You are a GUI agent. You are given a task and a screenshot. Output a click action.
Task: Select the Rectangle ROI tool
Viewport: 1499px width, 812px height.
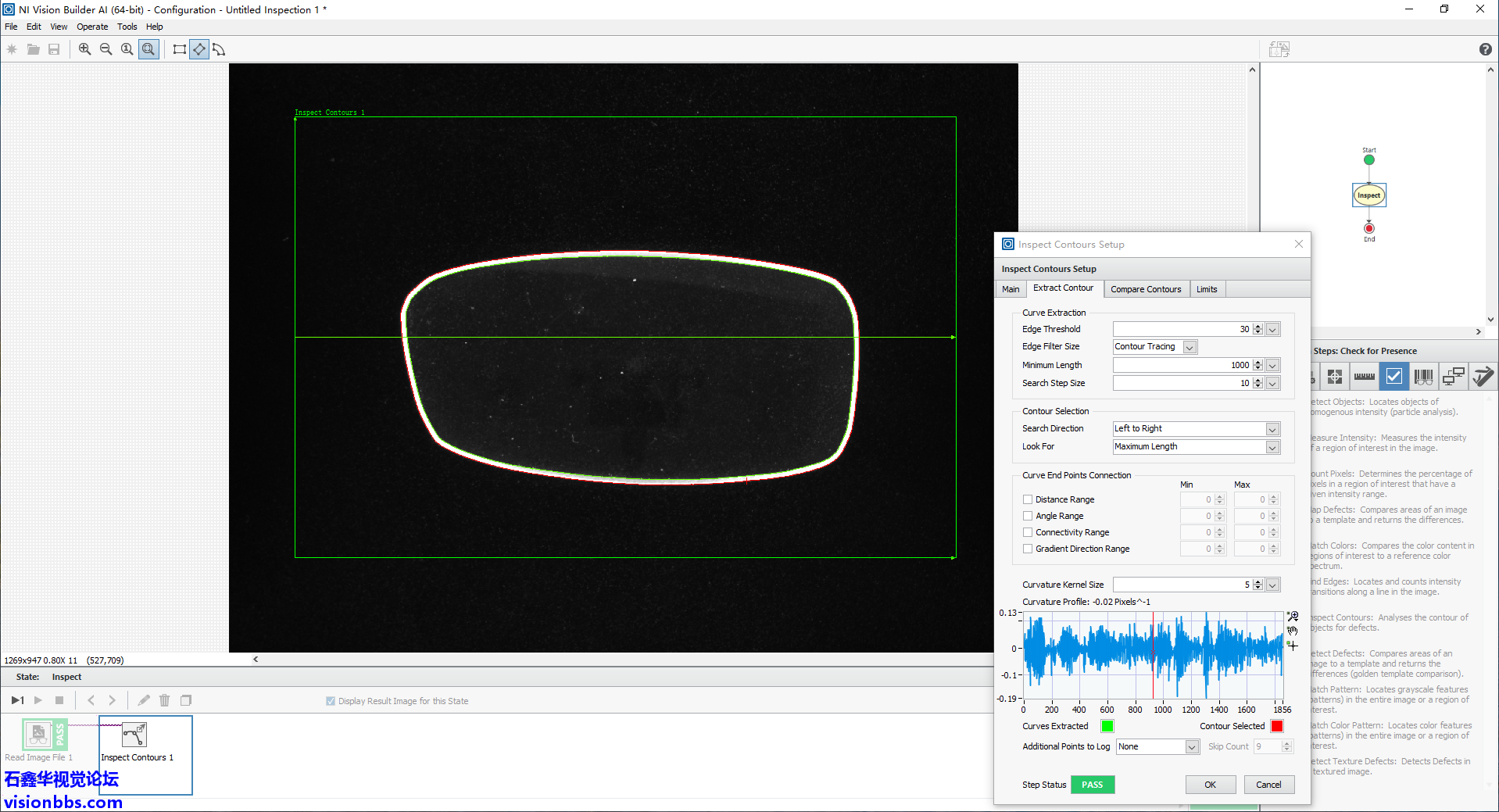[179, 49]
